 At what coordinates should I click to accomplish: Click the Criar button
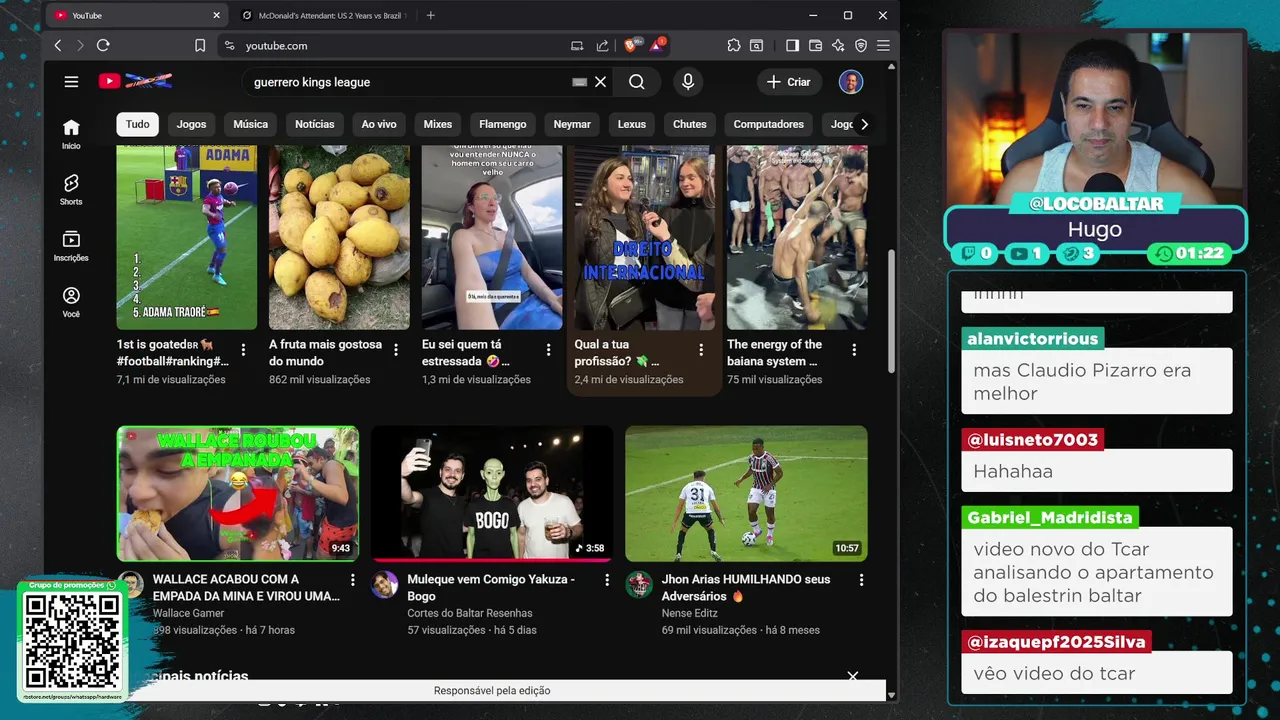coord(789,82)
